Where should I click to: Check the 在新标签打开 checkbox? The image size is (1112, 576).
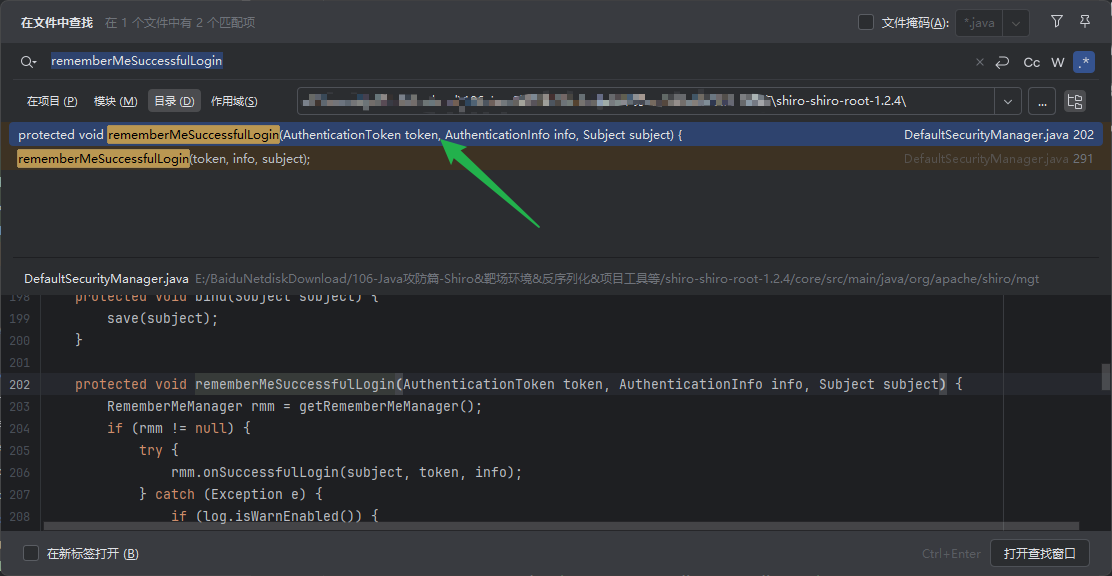click(x=31, y=553)
